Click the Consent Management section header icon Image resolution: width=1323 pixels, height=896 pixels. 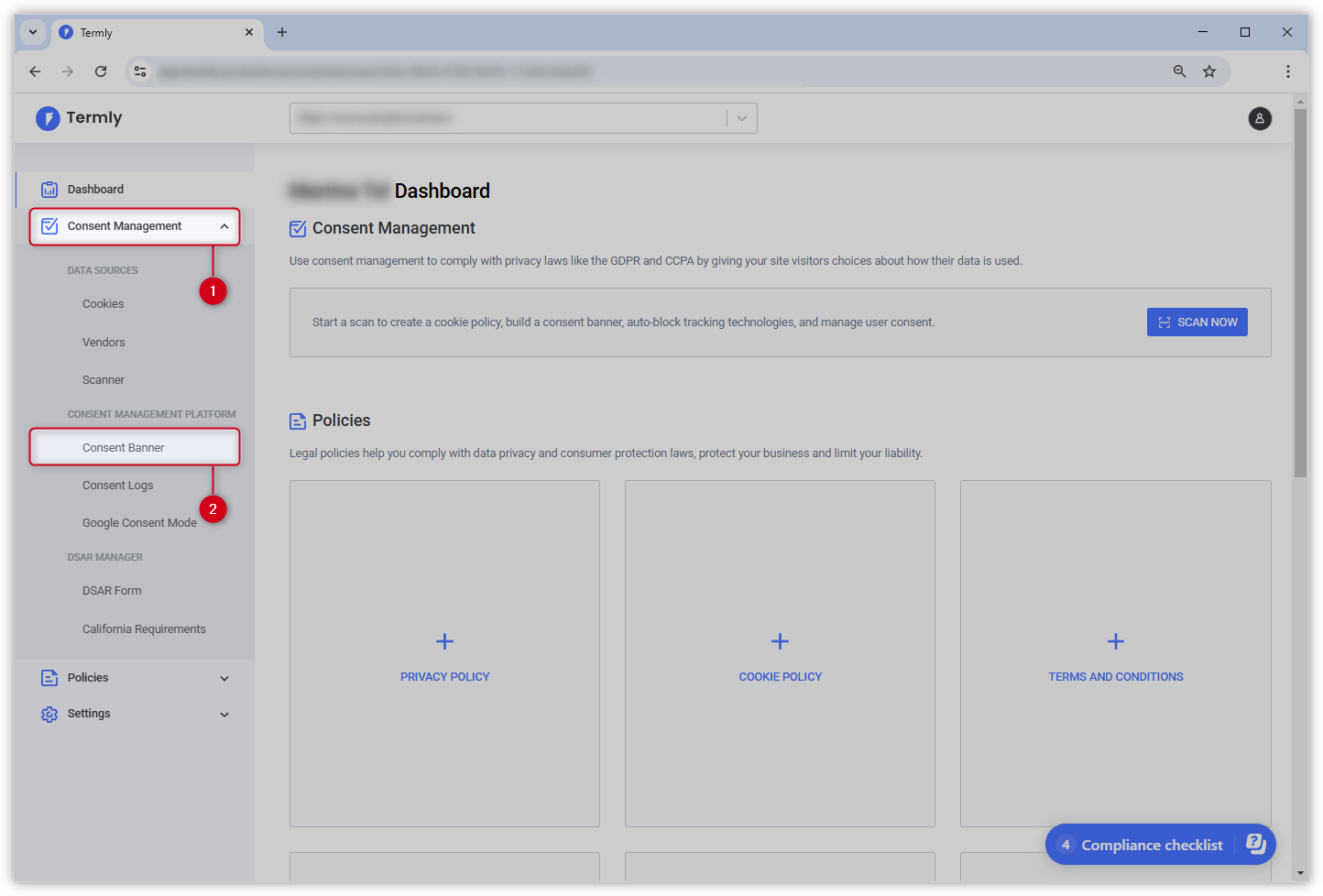[297, 228]
